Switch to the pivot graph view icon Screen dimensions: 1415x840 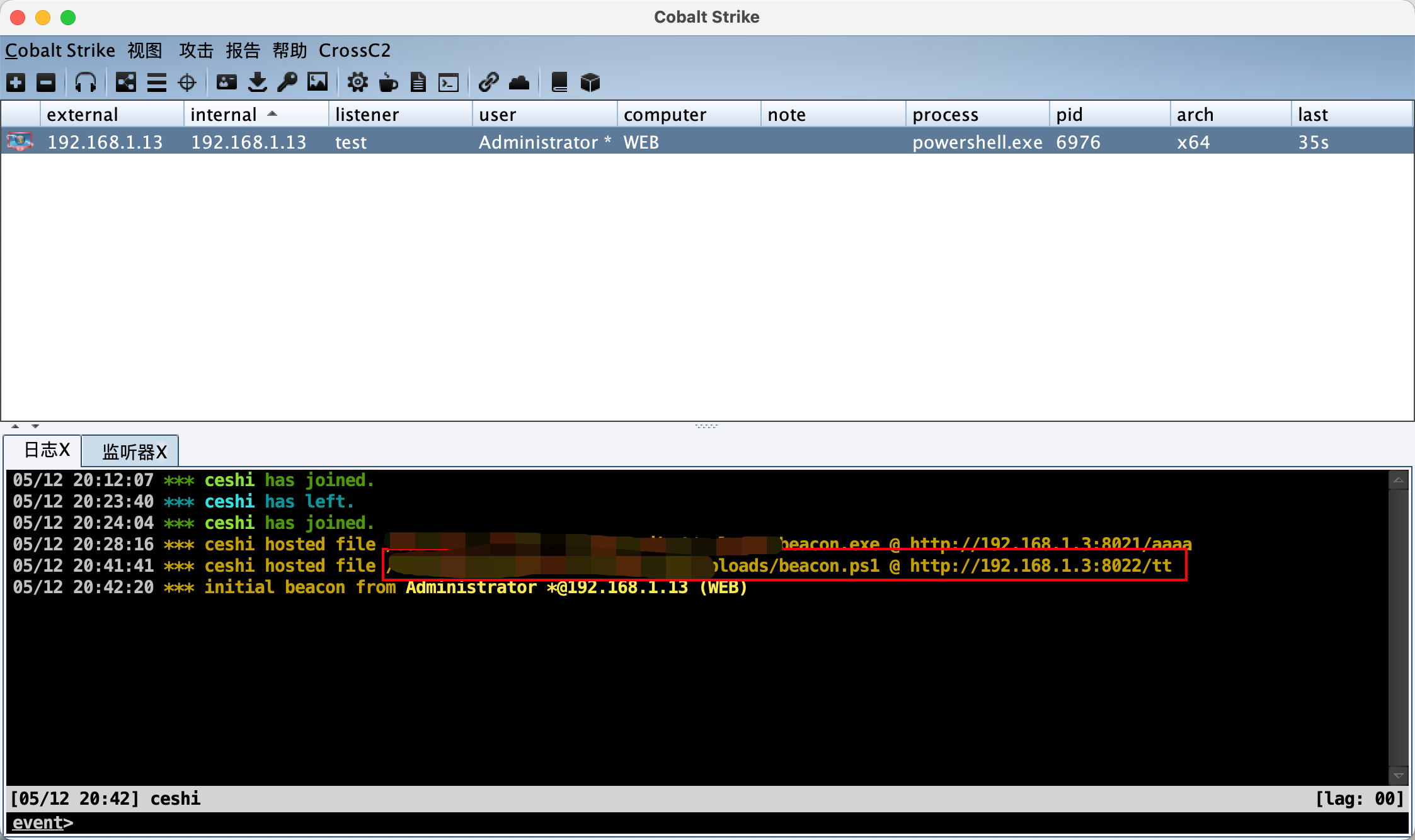click(x=126, y=82)
